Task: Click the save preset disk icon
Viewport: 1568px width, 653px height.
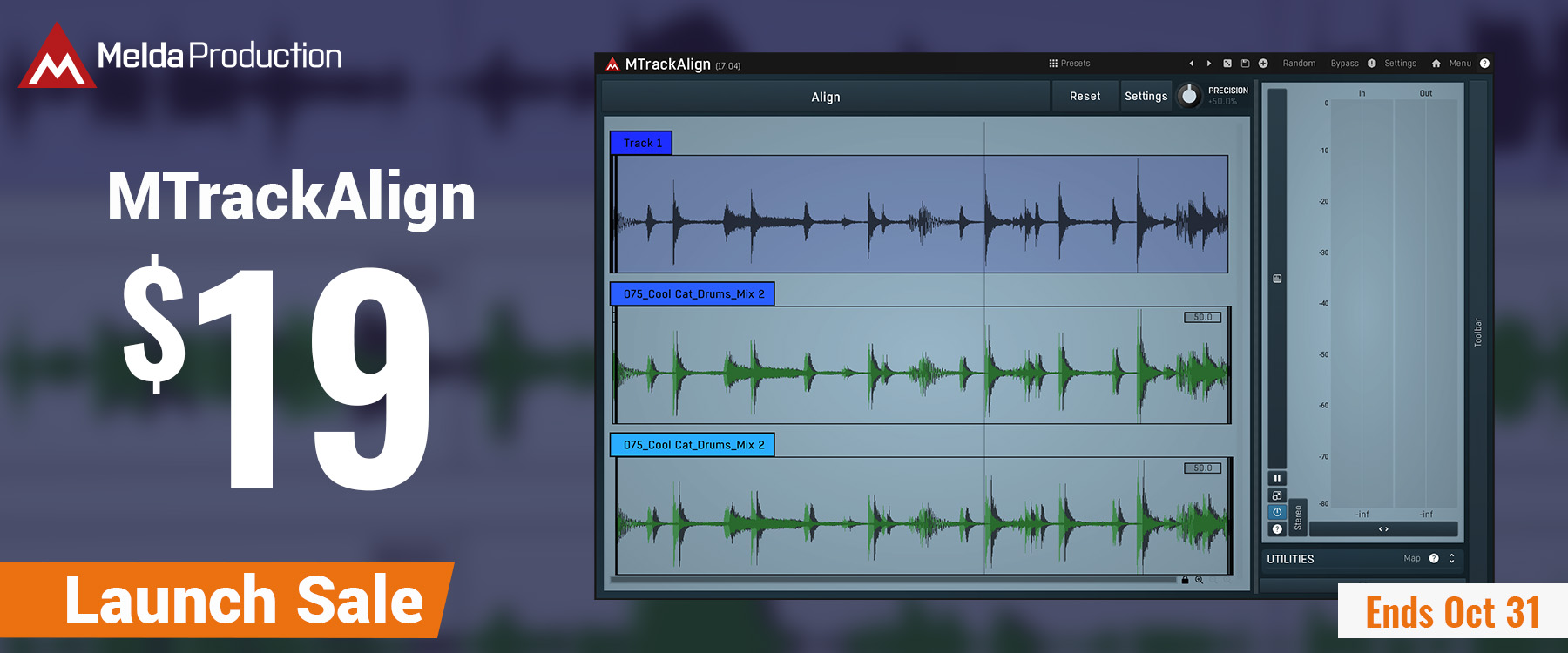Action: coord(1245,64)
